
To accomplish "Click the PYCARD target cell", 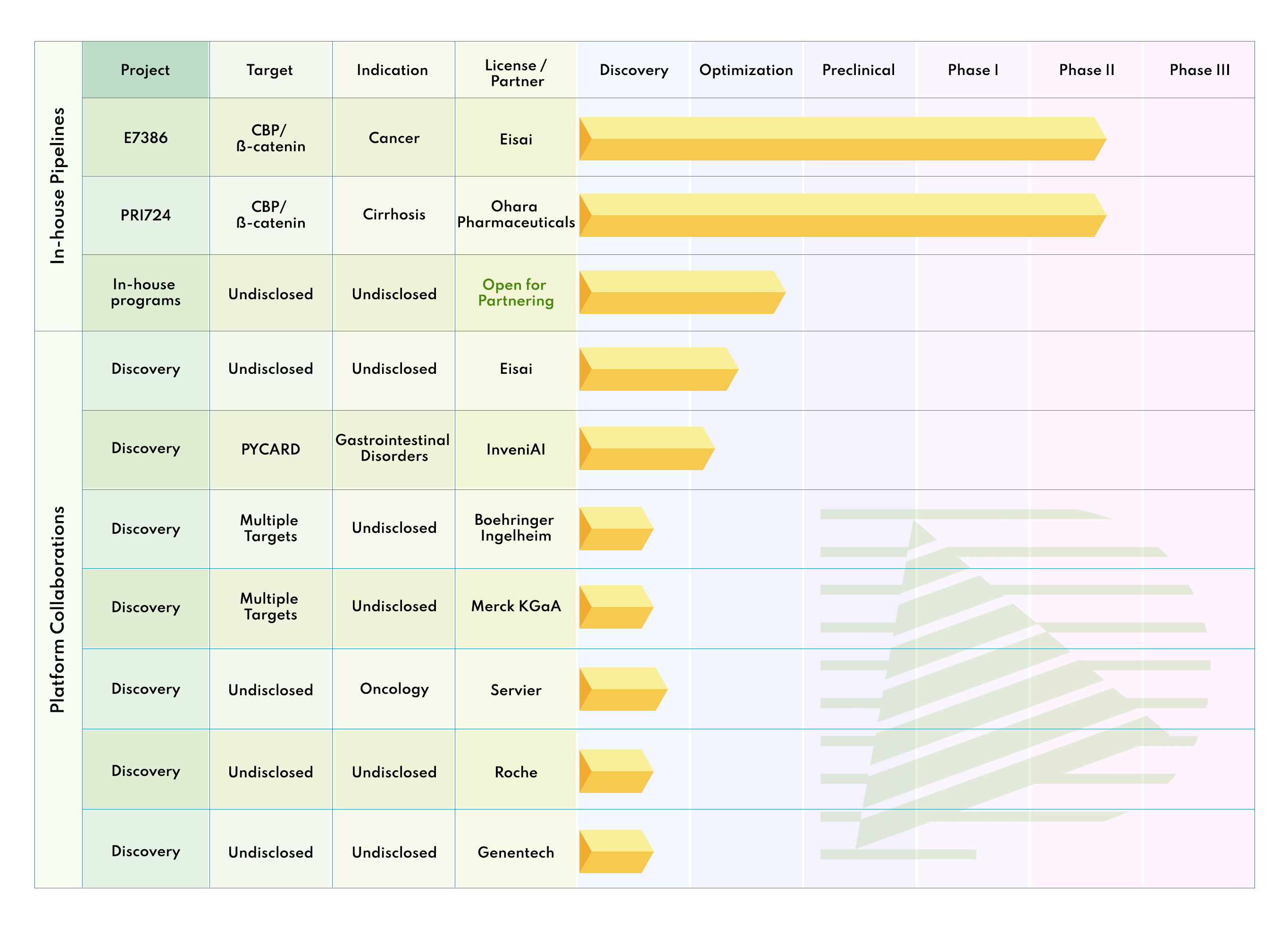I will tap(270, 449).
